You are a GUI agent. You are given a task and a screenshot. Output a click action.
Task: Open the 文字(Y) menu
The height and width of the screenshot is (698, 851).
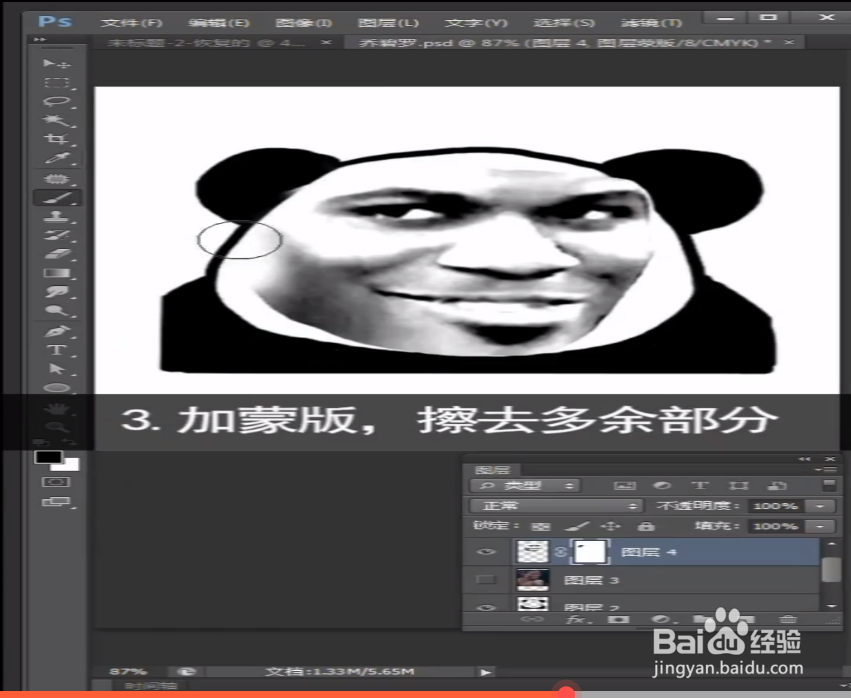point(475,23)
